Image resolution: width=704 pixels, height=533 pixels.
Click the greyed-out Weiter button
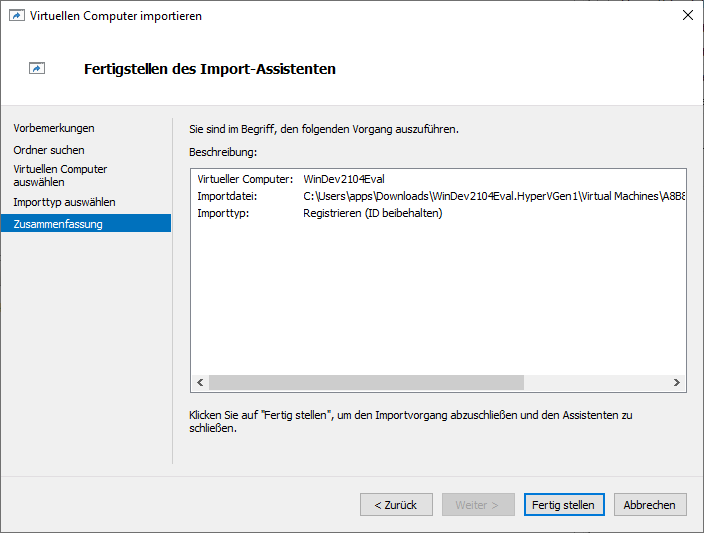(478, 505)
